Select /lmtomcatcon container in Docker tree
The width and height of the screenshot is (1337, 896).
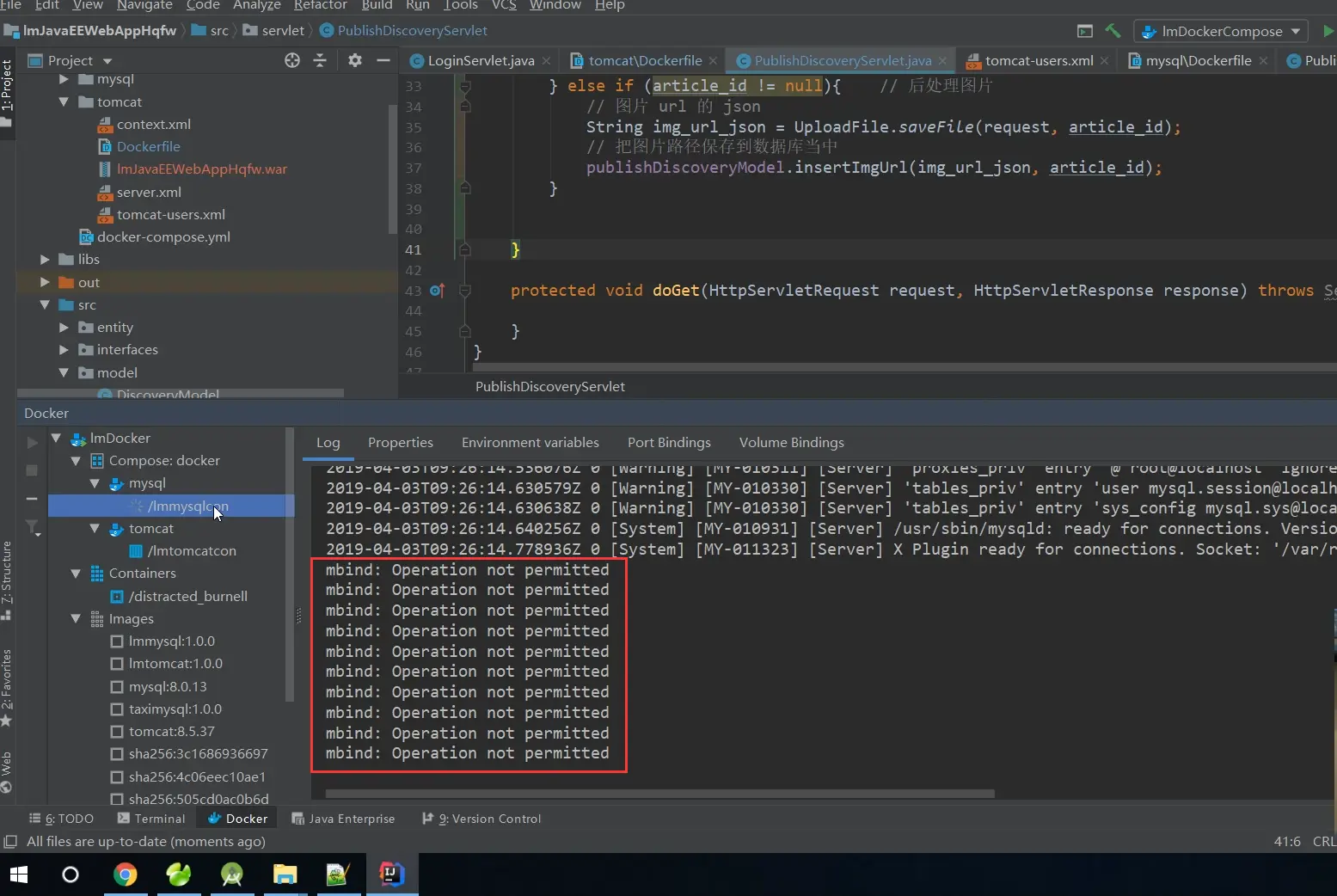[x=192, y=551]
